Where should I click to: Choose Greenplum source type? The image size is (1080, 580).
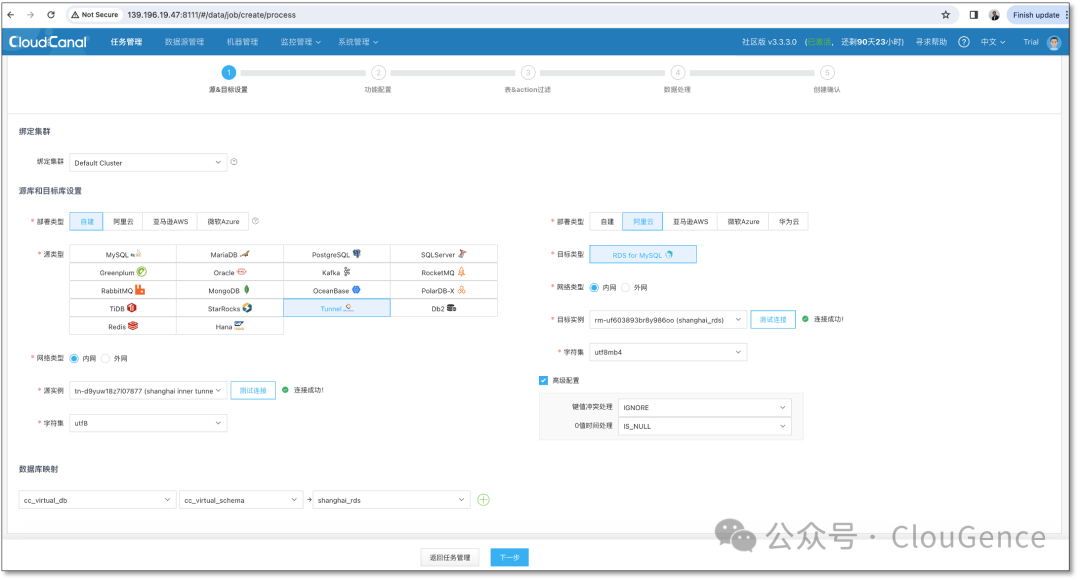click(x=123, y=272)
